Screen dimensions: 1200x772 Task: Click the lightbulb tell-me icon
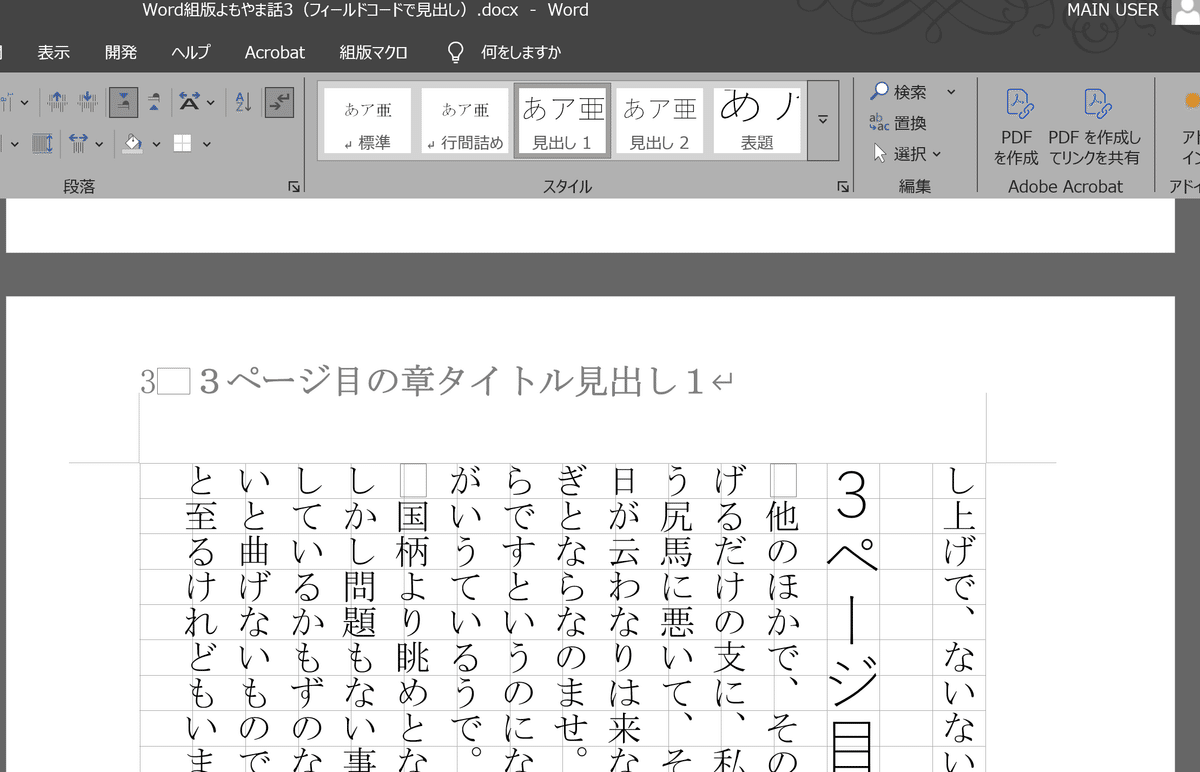coord(456,52)
